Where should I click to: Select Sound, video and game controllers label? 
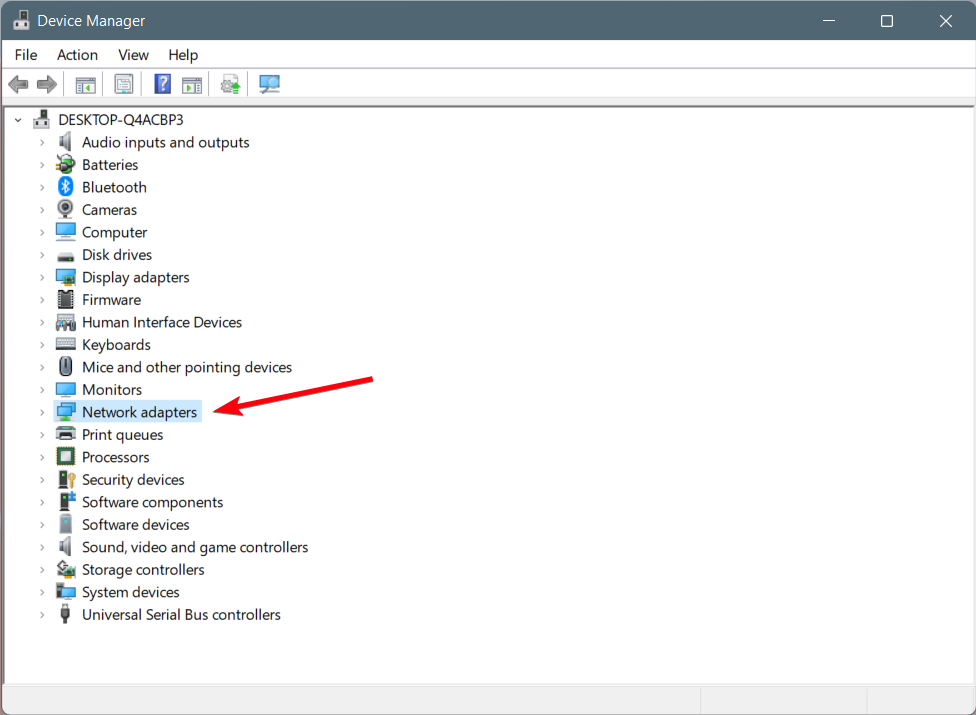[195, 547]
